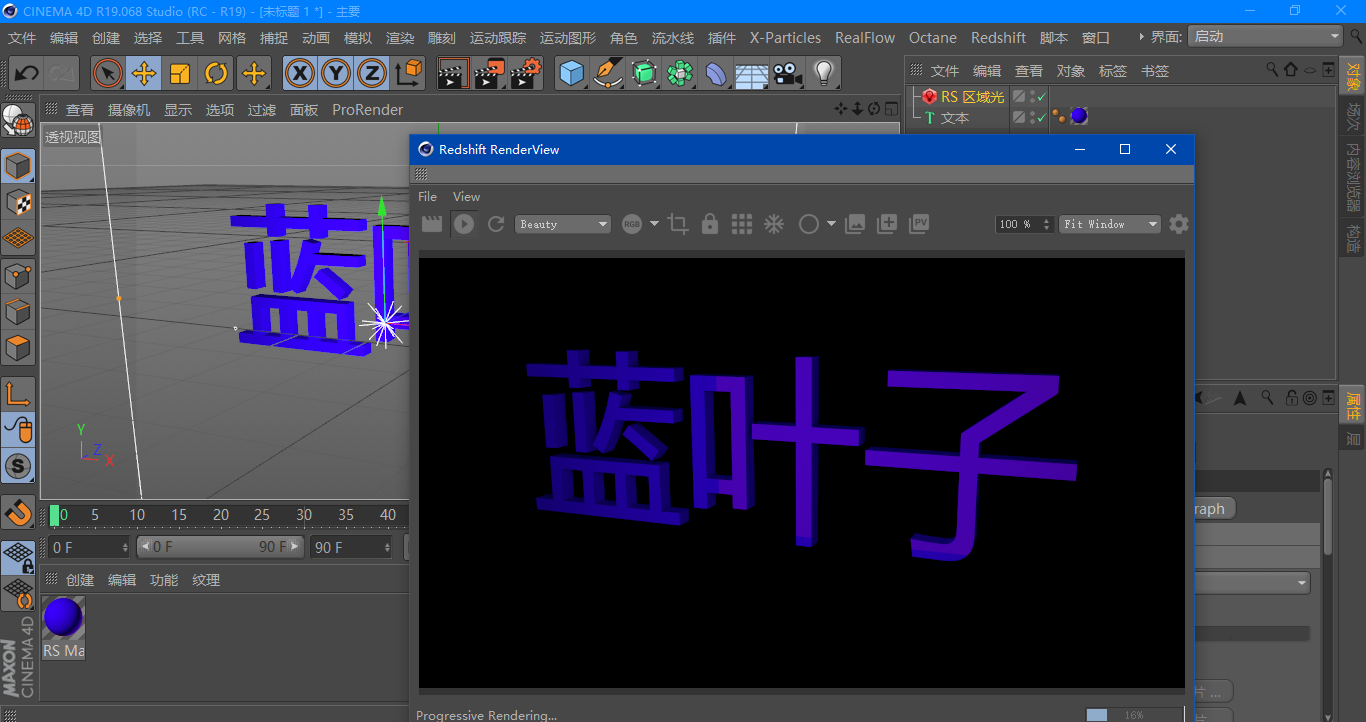Screen dimensions: 1366x722
Task: Open the Redshift main menu
Action: pyautogui.click(x=998, y=38)
